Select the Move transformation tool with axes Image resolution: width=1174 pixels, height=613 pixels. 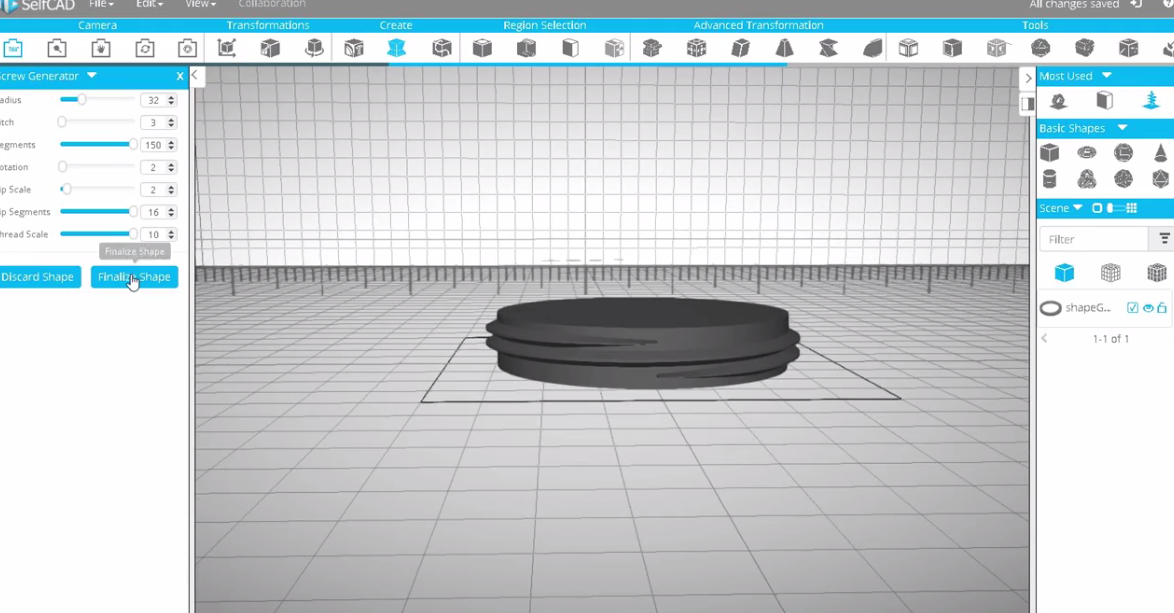coord(226,49)
